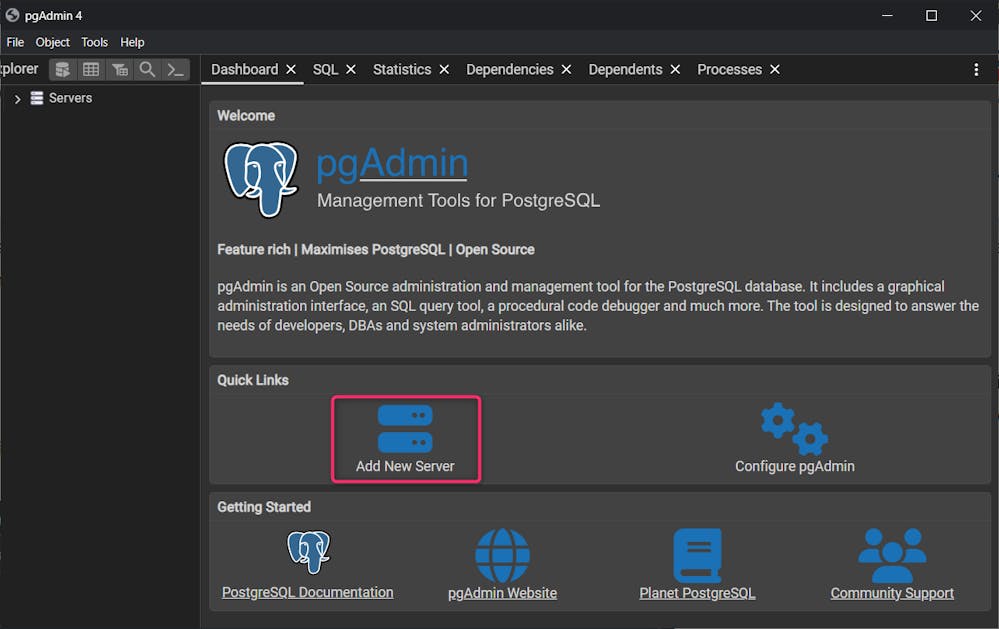Click the Explorer panel title
This screenshot has height=629, width=999.
pos(19,69)
